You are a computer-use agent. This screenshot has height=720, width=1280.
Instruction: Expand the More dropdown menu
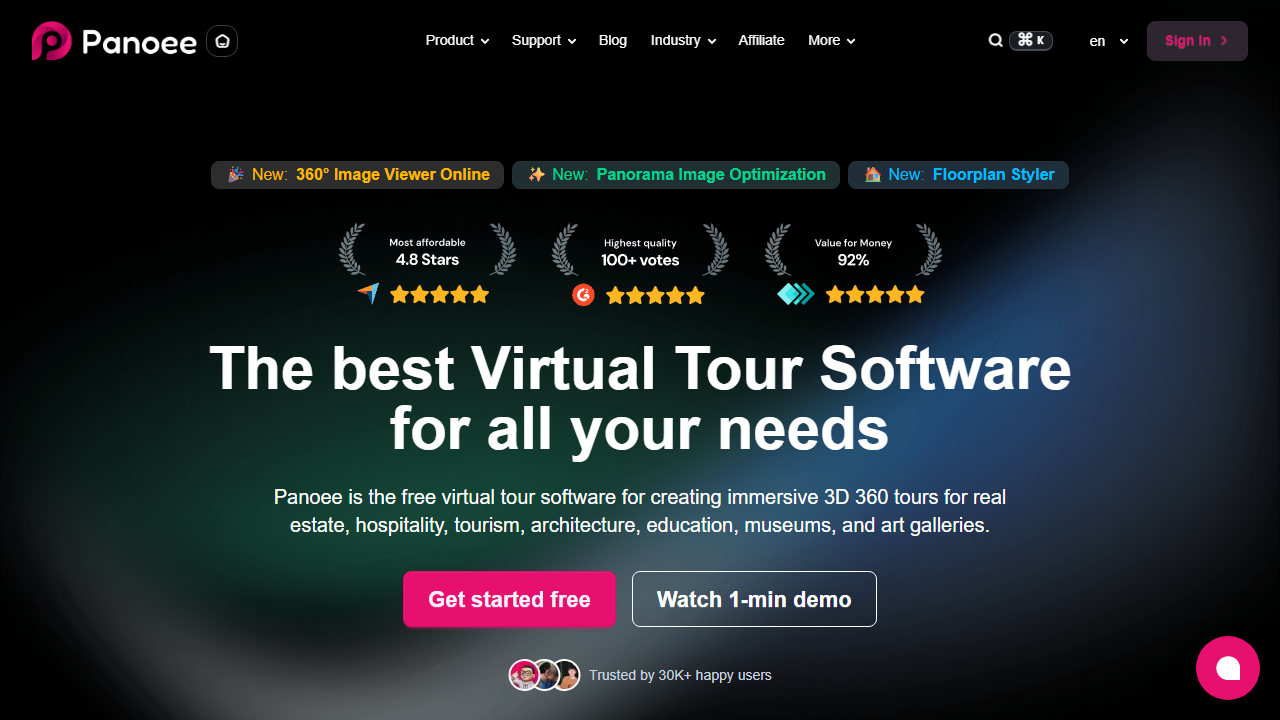pyautogui.click(x=832, y=41)
